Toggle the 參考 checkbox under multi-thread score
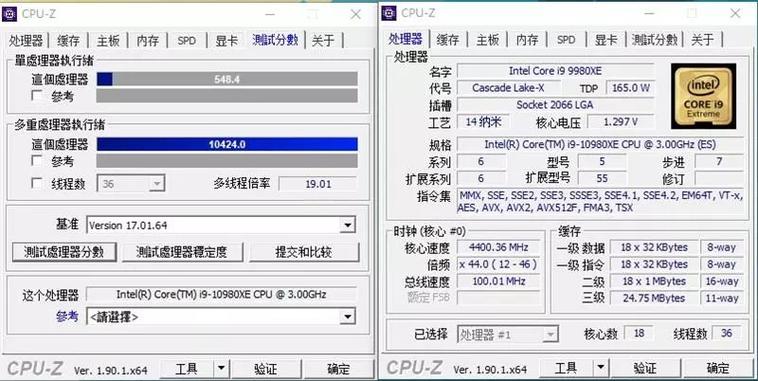Image resolution: width=758 pixels, height=381 pixels. (x=37, y=161)
